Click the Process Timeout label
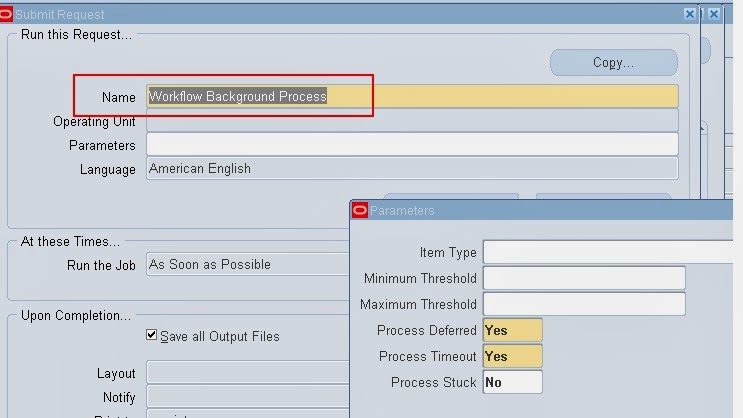Screen dimensions: 743x418 427,356
